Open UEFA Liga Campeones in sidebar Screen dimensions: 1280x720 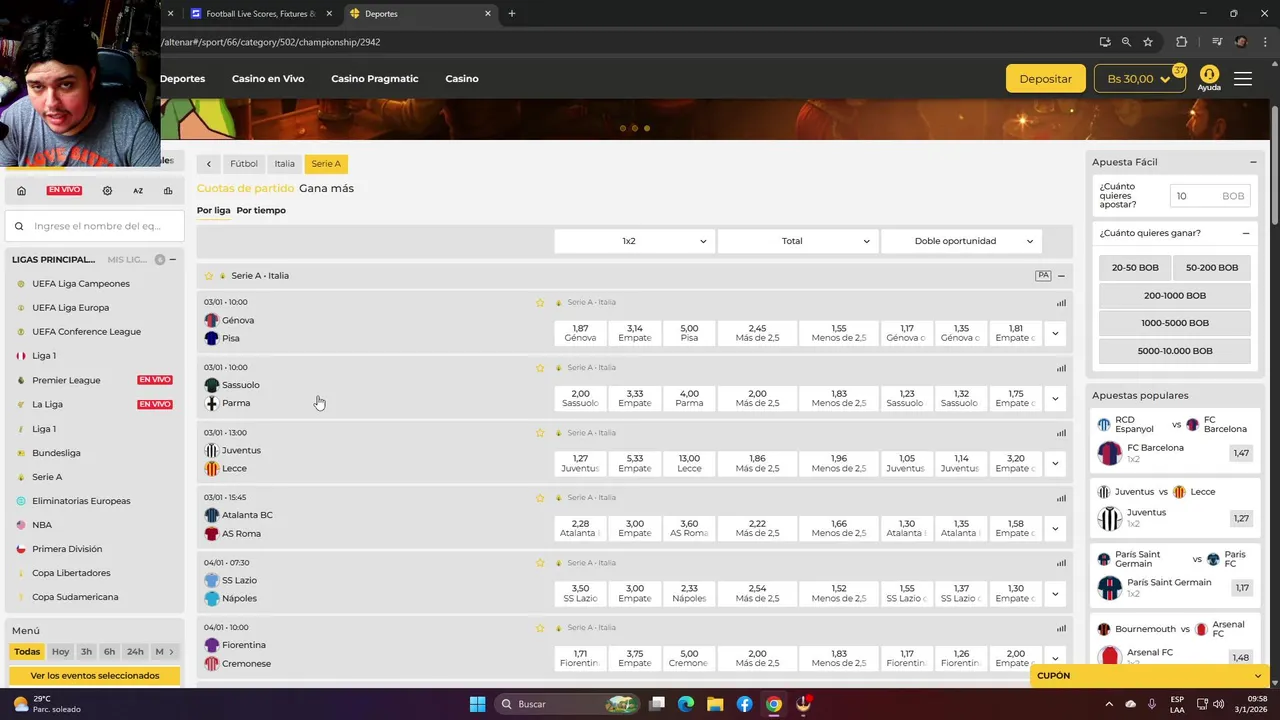pyautogui.click(x=81, y=284)
